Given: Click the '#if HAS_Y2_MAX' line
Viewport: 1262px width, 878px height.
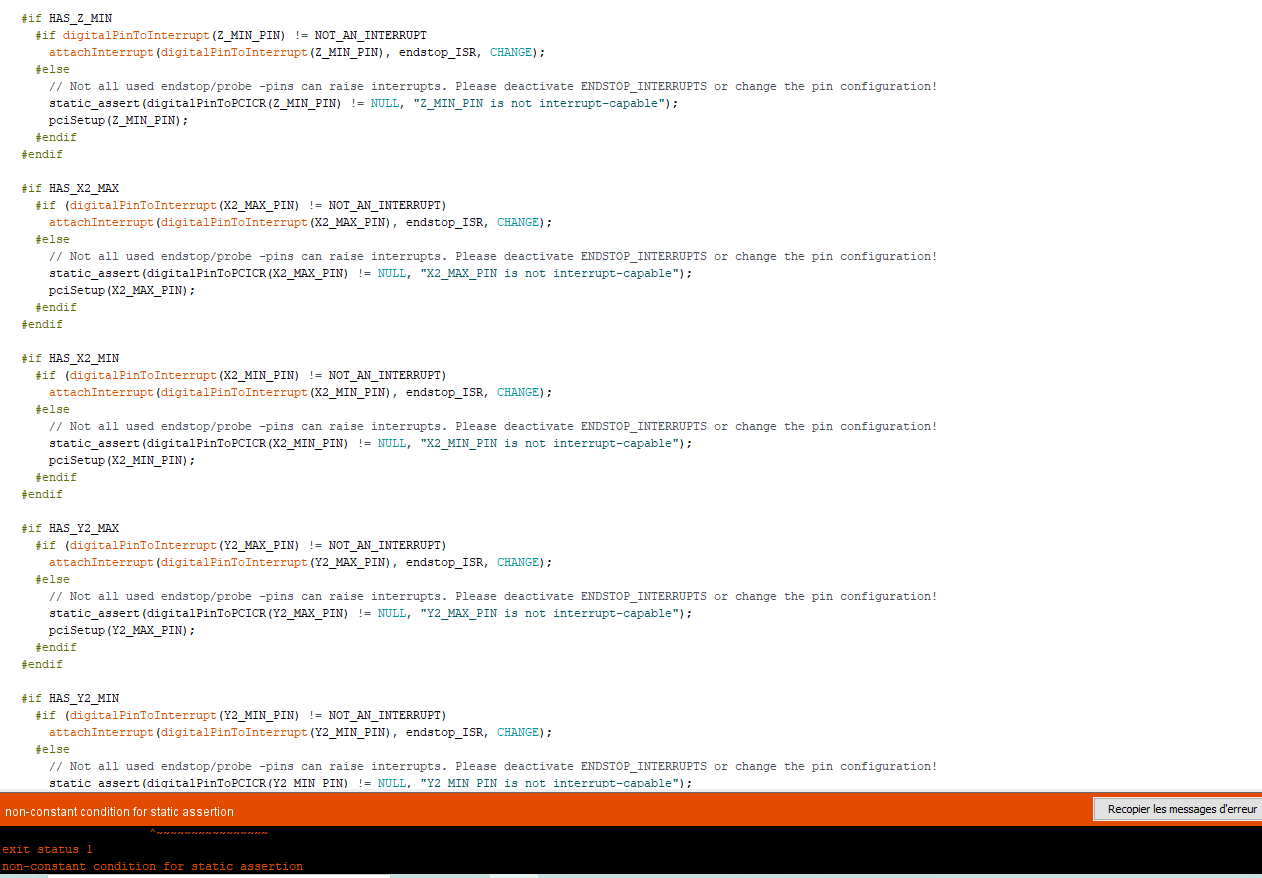Looking at the screenshot, I should pos(70,528).
